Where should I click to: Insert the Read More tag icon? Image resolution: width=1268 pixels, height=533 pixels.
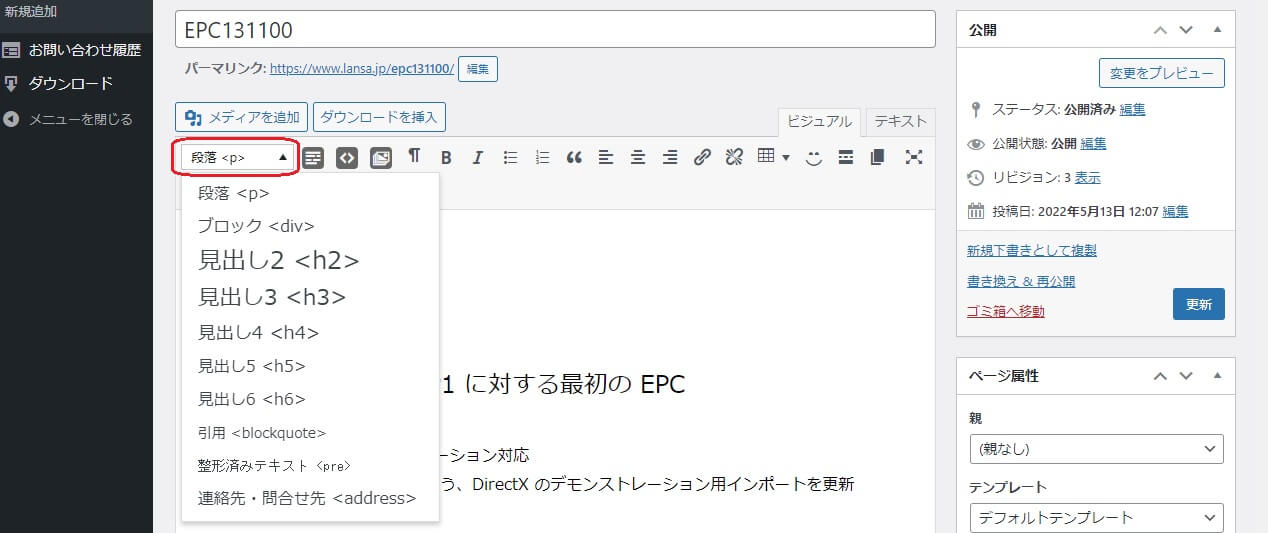tap(846, 157)
